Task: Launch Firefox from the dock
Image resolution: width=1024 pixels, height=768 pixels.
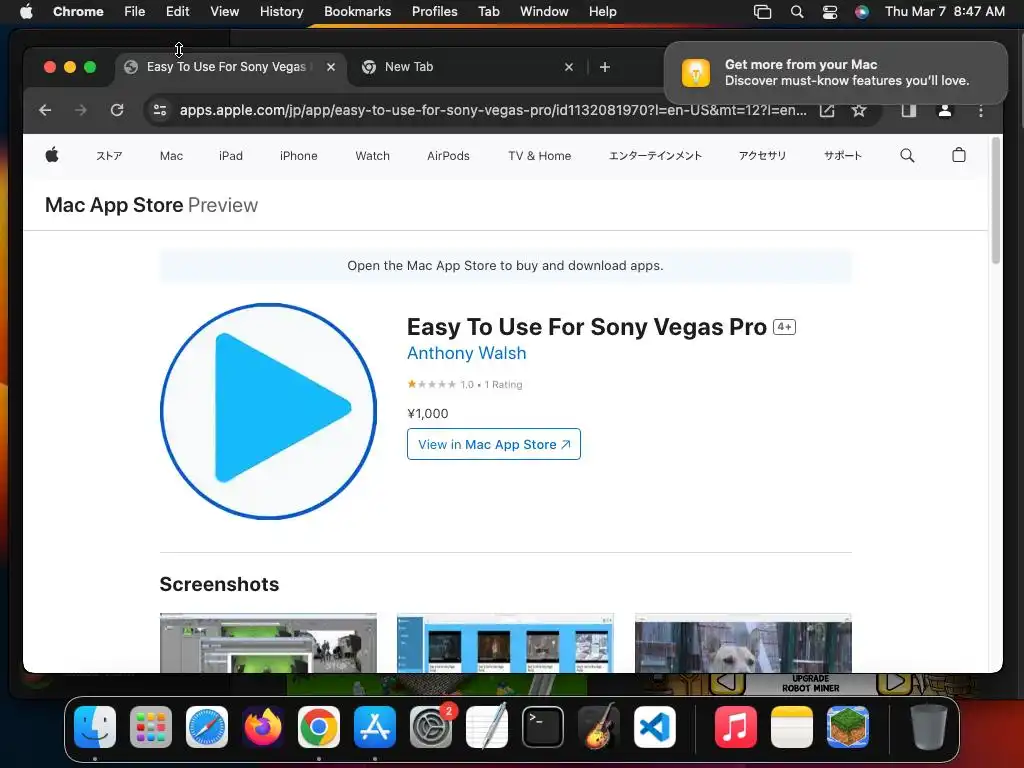Action: pos(263,727)
